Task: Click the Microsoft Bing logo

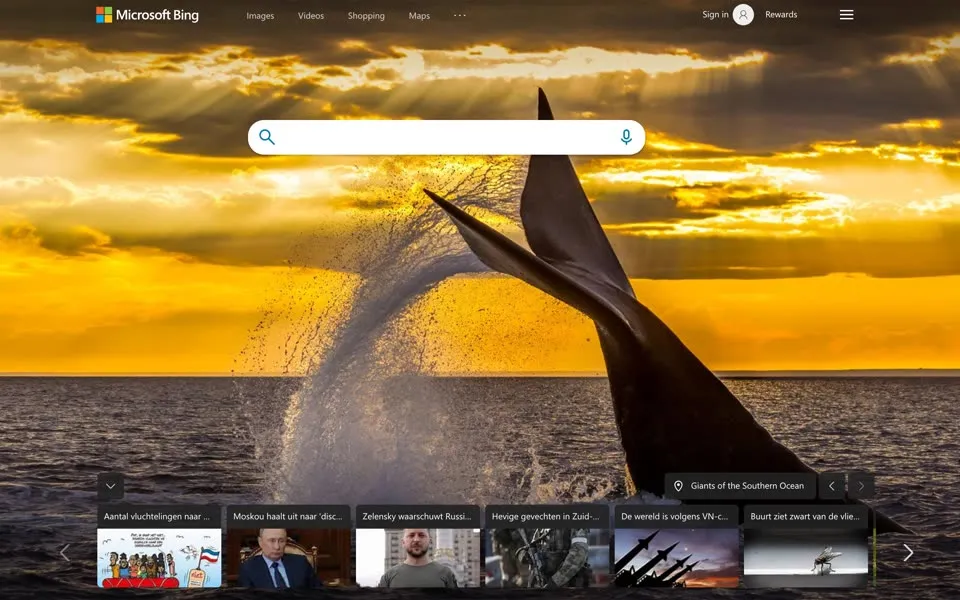Action: click(x=147, y=15)
